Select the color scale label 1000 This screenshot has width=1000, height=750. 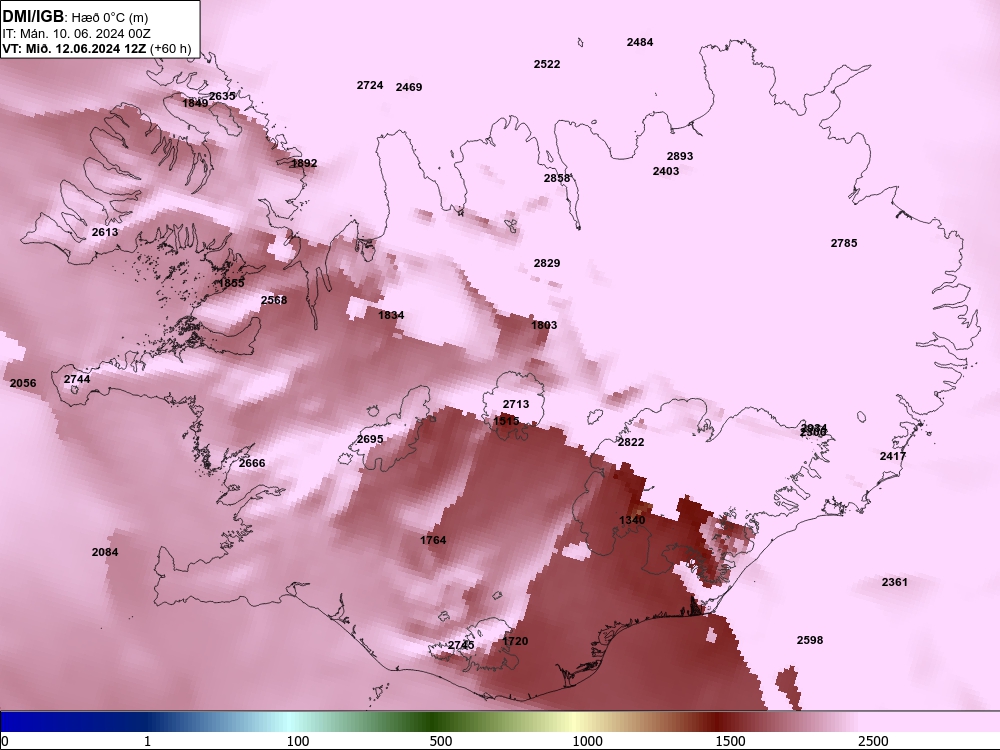[x=587, y=742]
